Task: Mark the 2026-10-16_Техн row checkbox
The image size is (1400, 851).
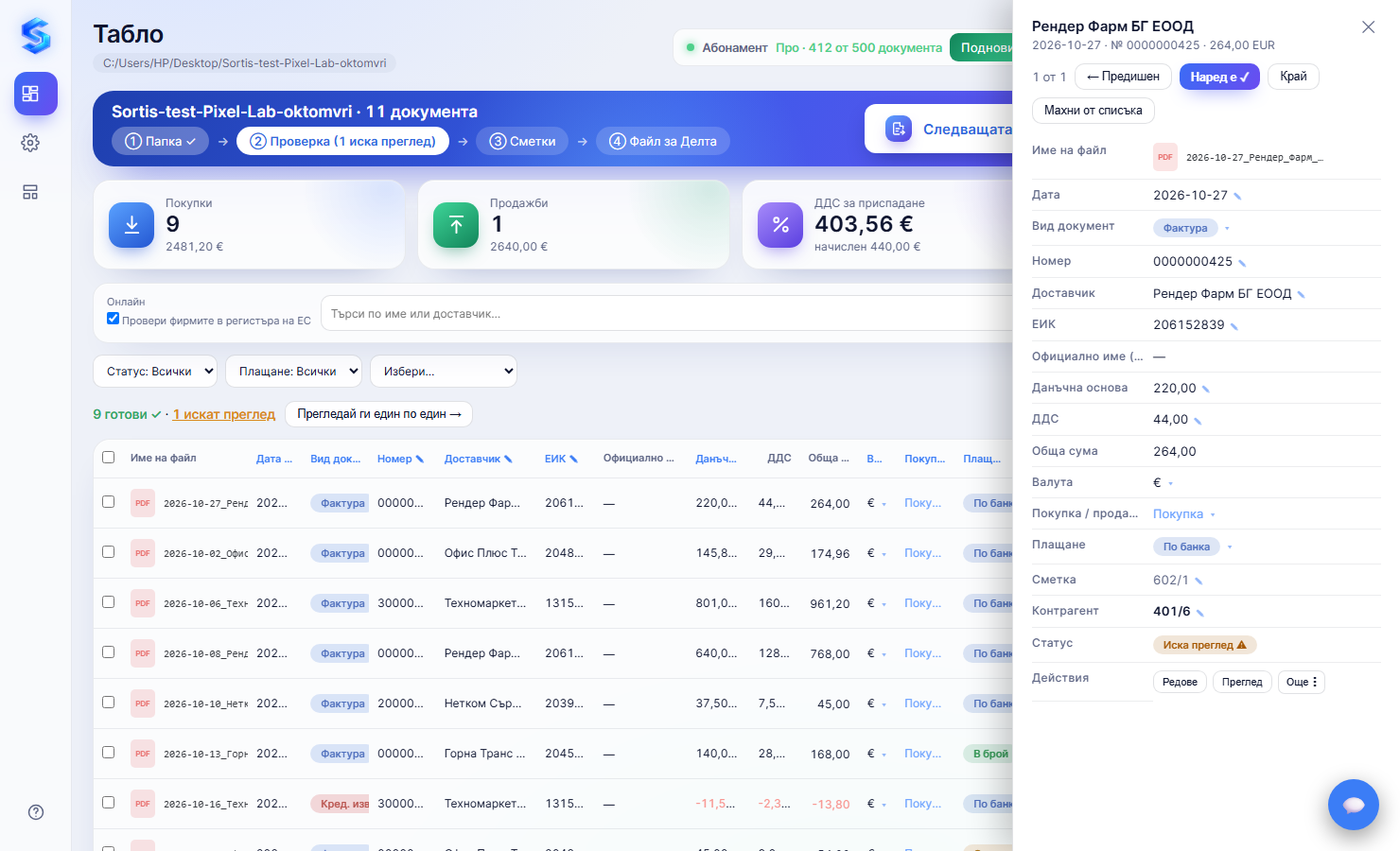Action: pyautogui.click(x=109, y=803)
